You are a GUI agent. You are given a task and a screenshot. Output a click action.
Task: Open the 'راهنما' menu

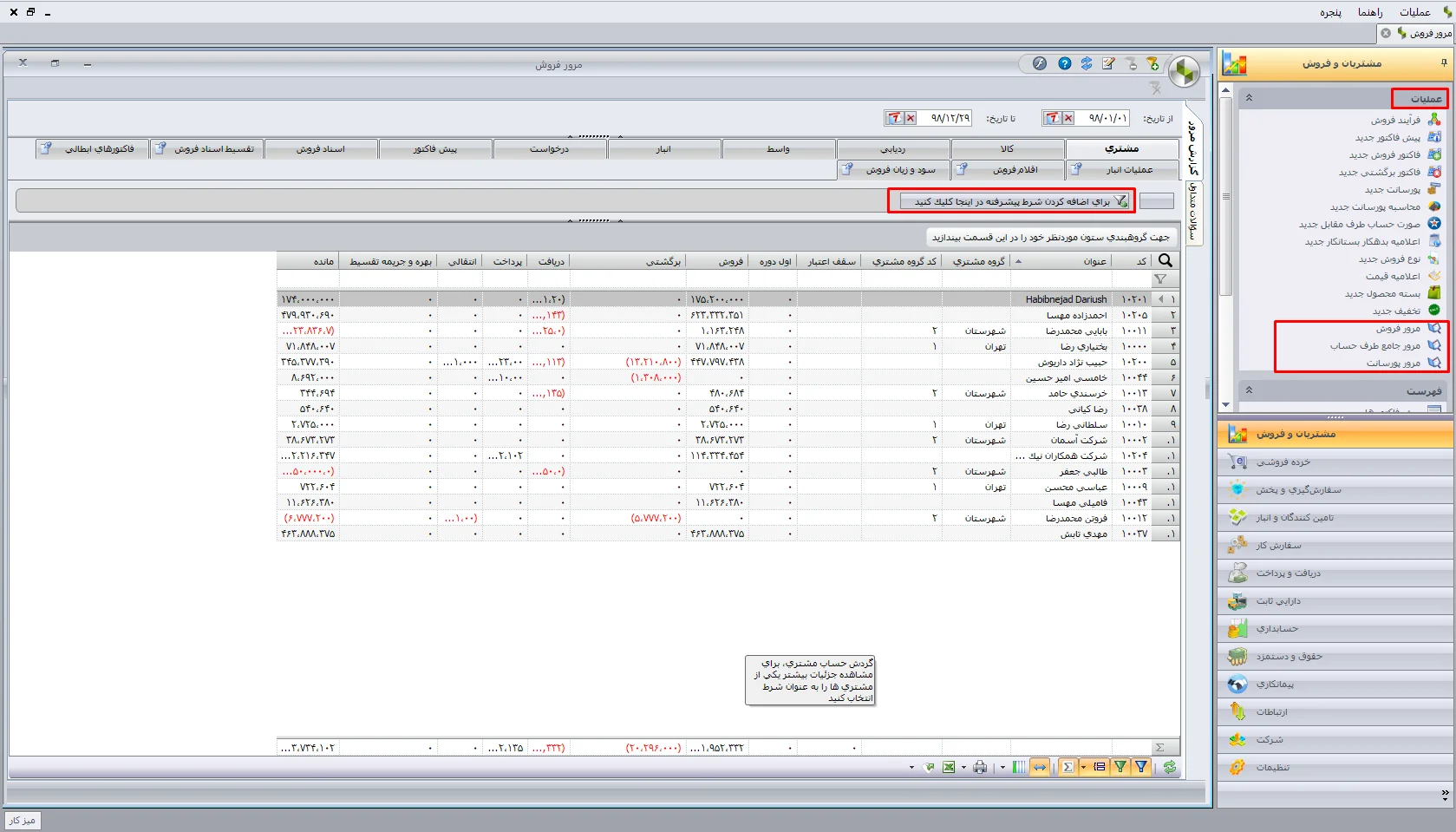1370,12
